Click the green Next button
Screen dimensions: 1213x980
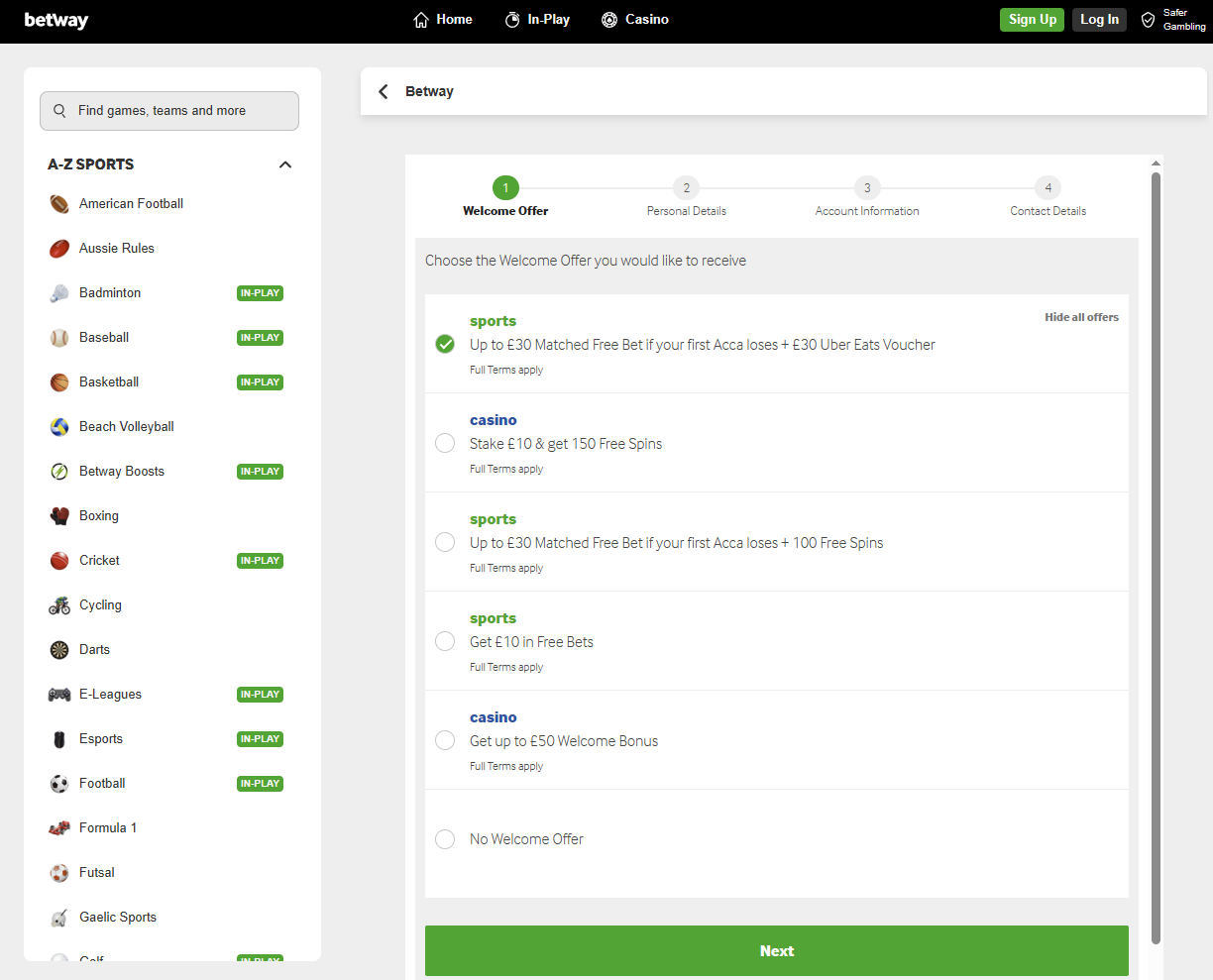tap(777, 951)
